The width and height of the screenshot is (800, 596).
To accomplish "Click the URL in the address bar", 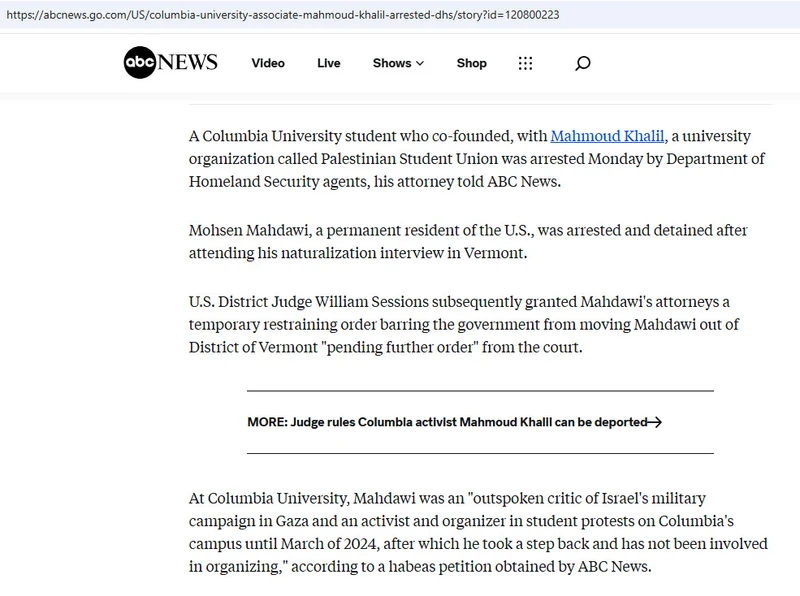I will [x=283, y=15].
